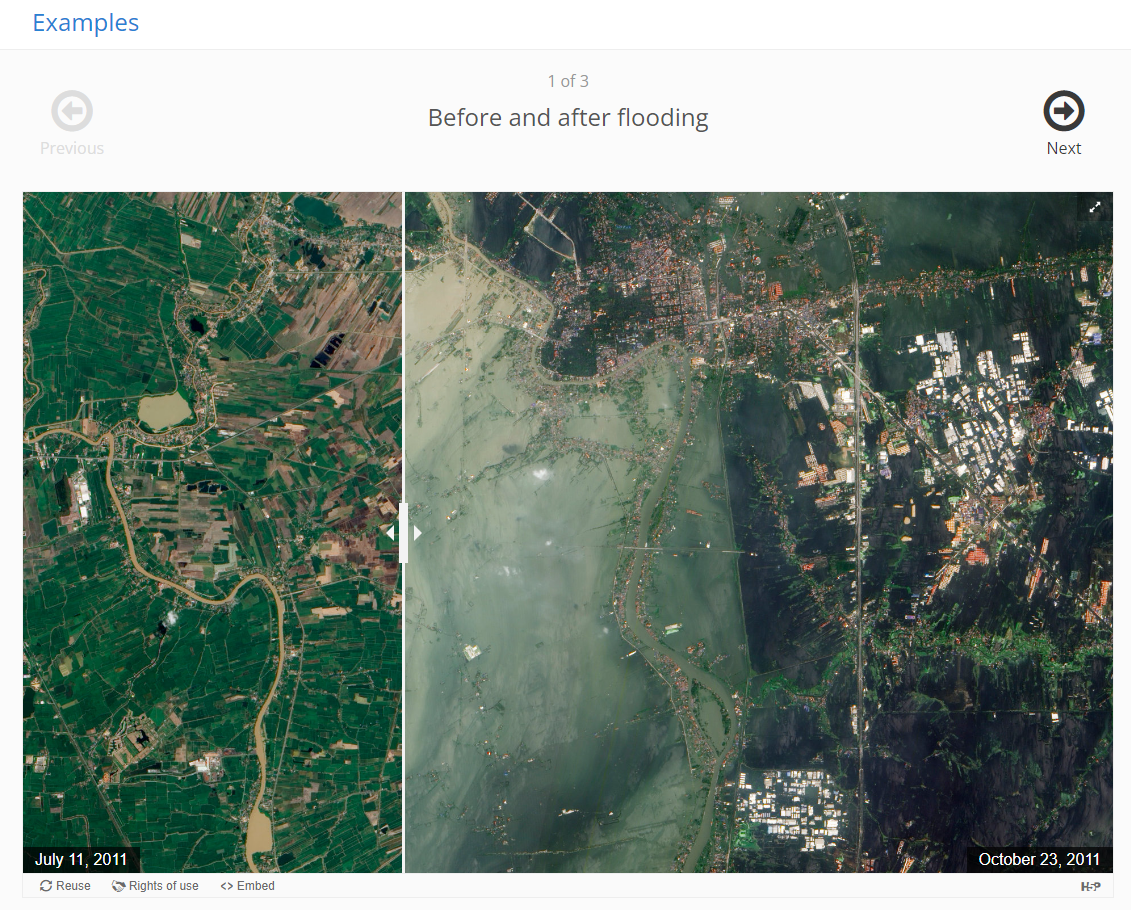
Task: Click the slider's left-pointing arrow
Action: point(390,533)
